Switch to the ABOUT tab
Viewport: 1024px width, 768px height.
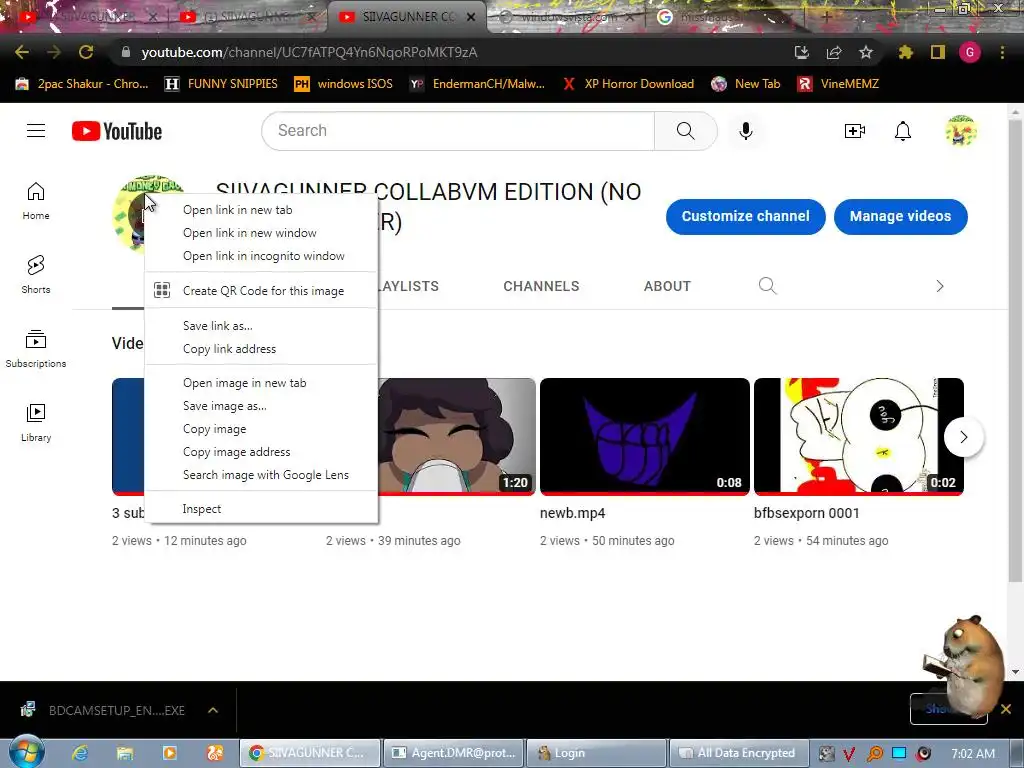[x=667, y=286]
